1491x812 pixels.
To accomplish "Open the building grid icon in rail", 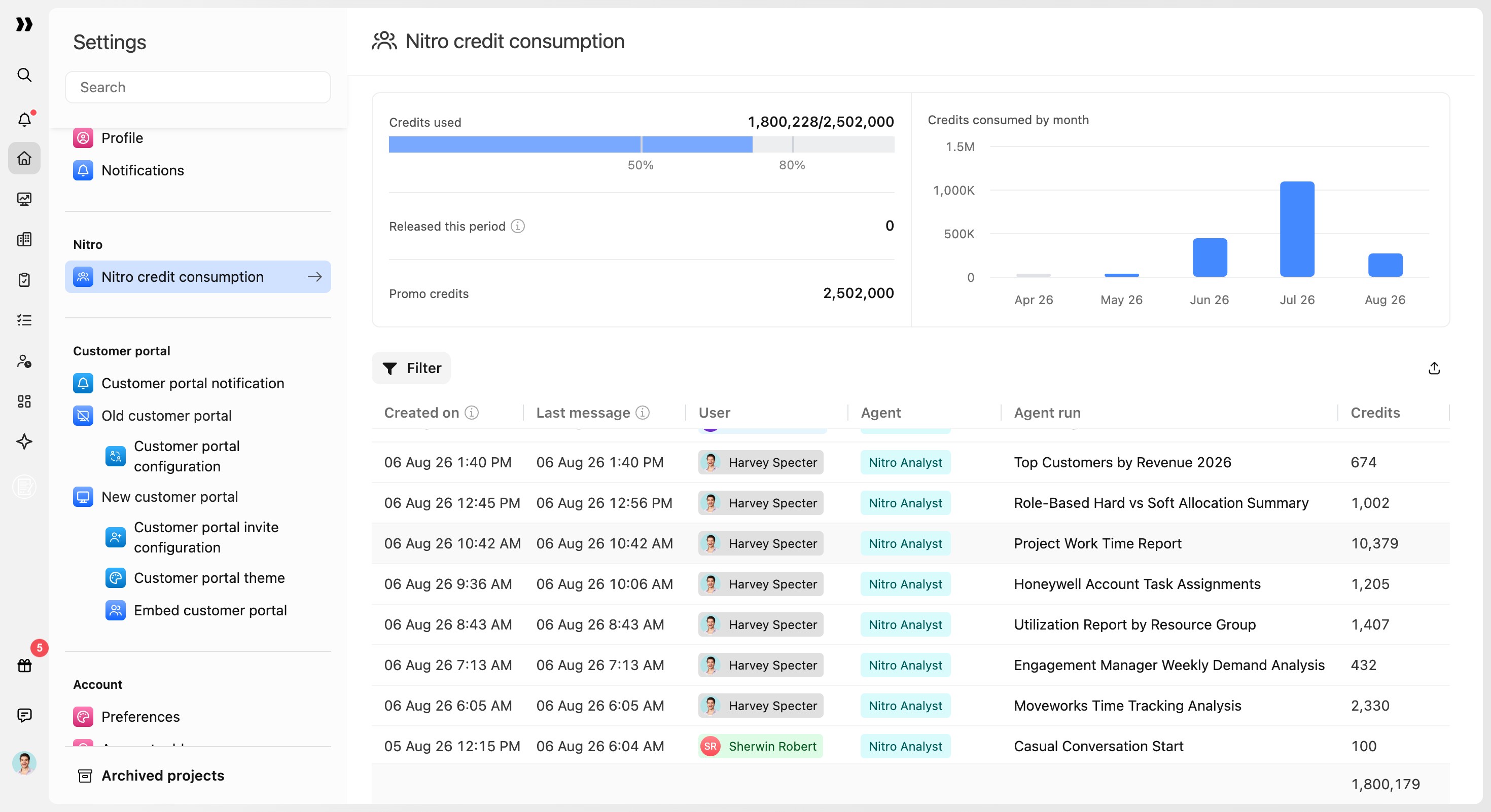I will (x=24, y=239).
